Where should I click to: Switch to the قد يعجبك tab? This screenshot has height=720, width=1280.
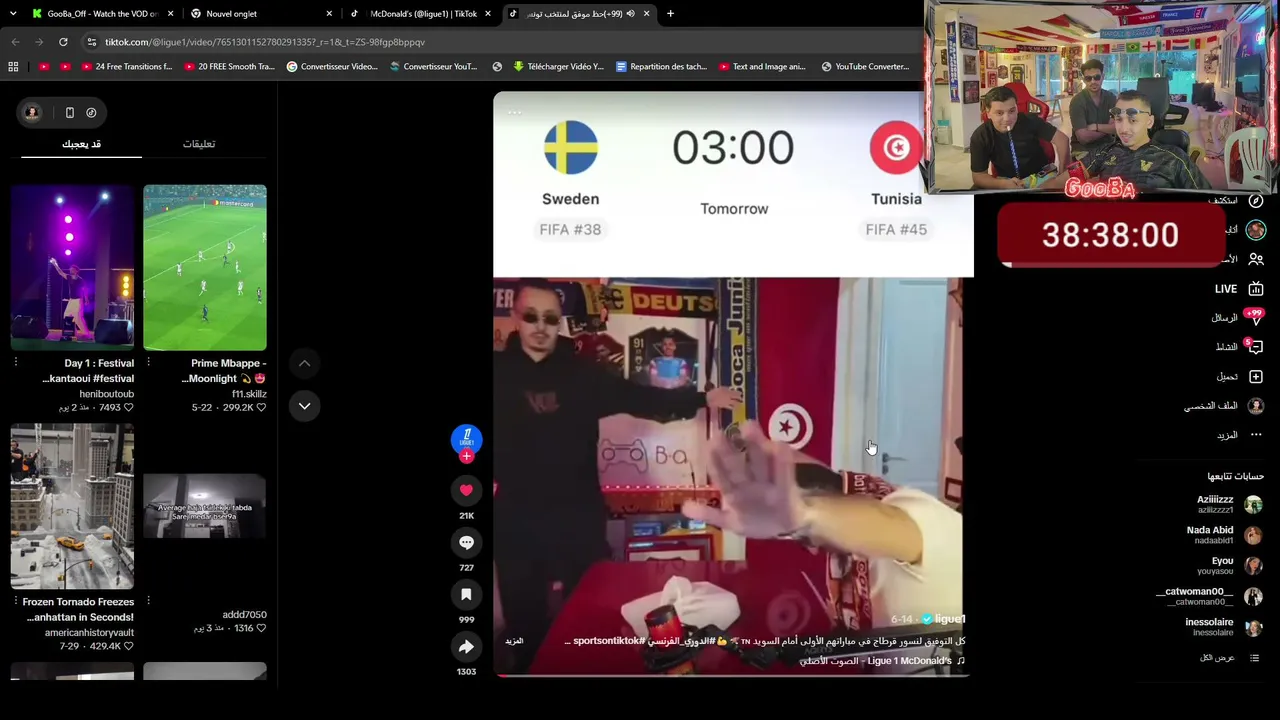click(81, 144)
